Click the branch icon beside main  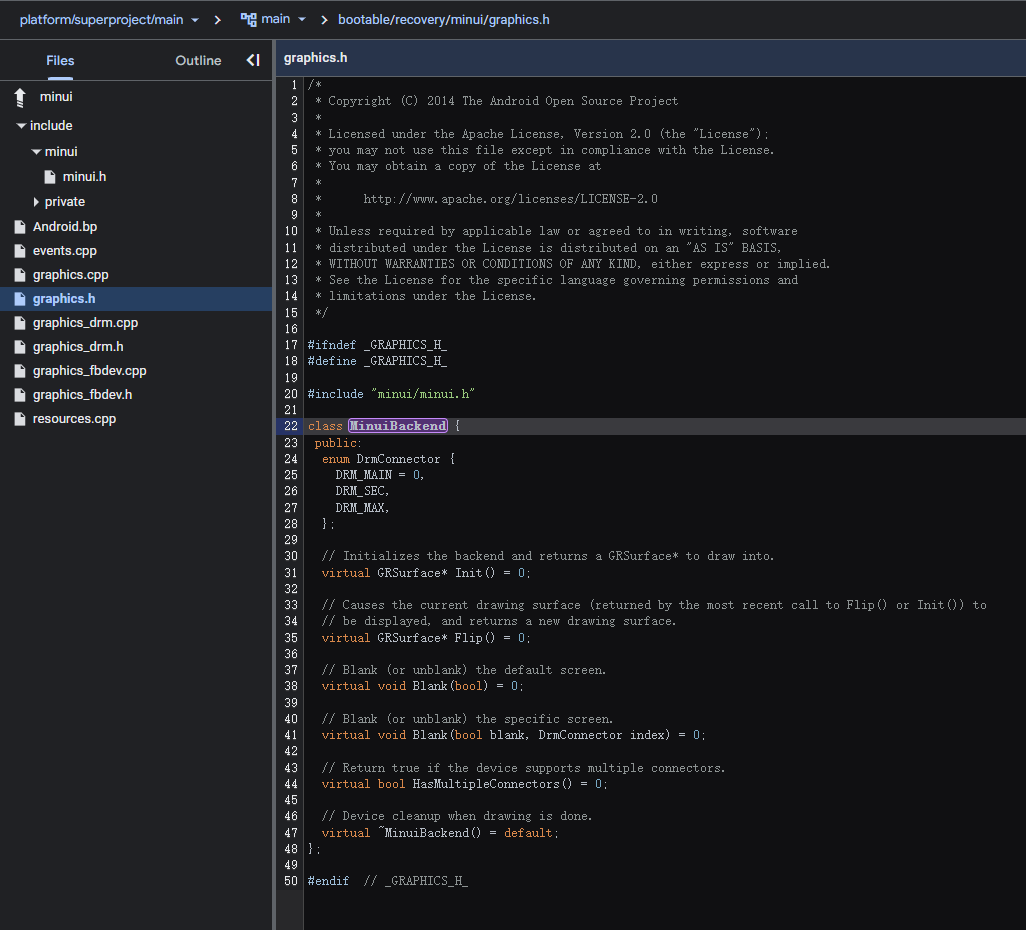(248, 20)
